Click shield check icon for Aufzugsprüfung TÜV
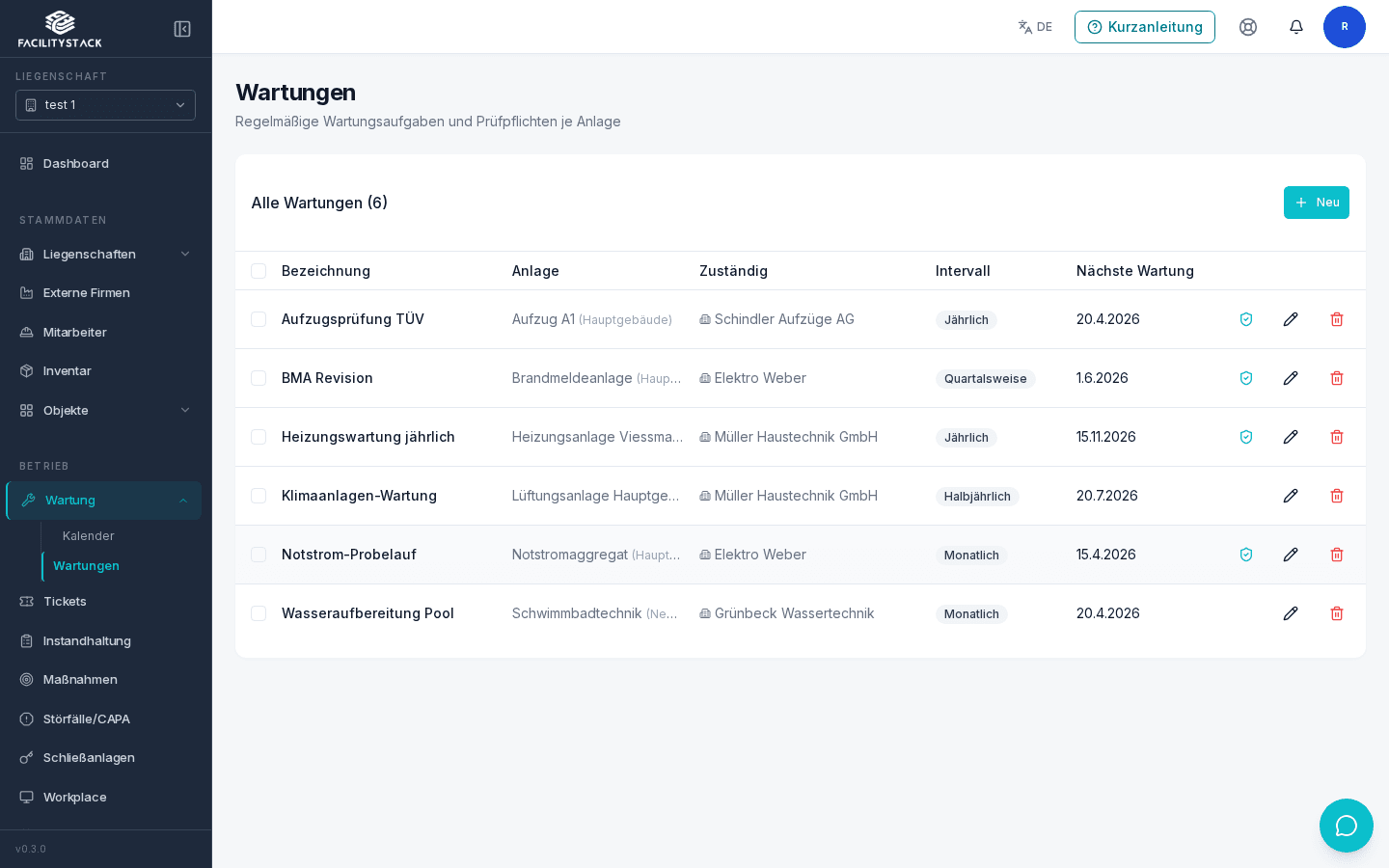The width and height of the screenshot is (1389, 868). [1246, 319]
